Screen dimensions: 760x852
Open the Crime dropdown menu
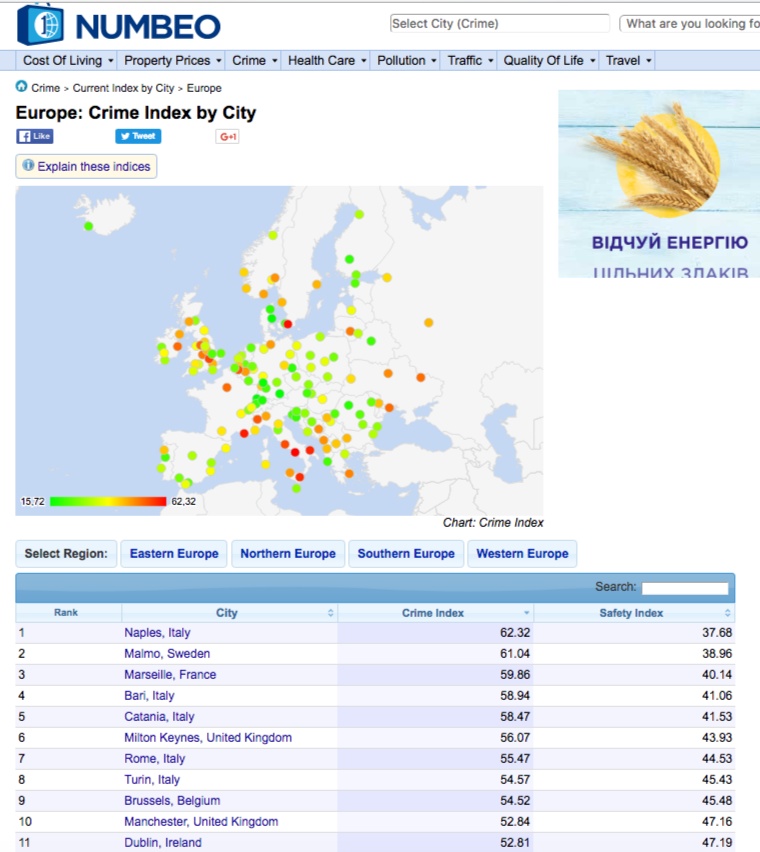point(255,60)
